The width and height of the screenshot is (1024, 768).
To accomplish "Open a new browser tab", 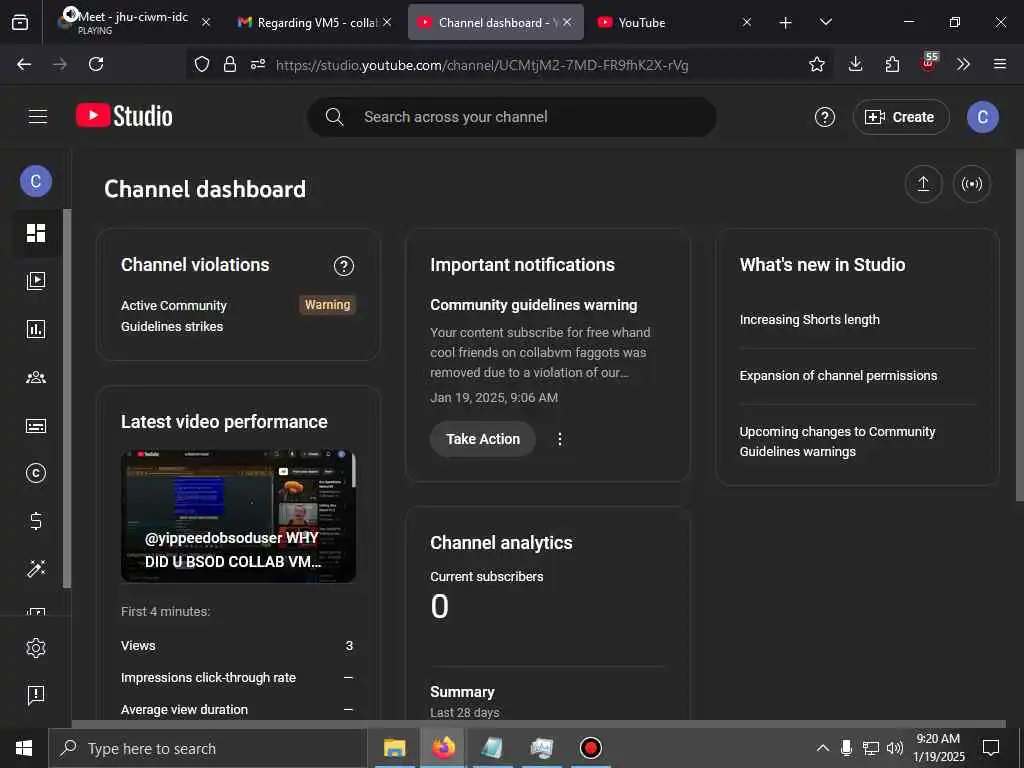I will point(786,23).
